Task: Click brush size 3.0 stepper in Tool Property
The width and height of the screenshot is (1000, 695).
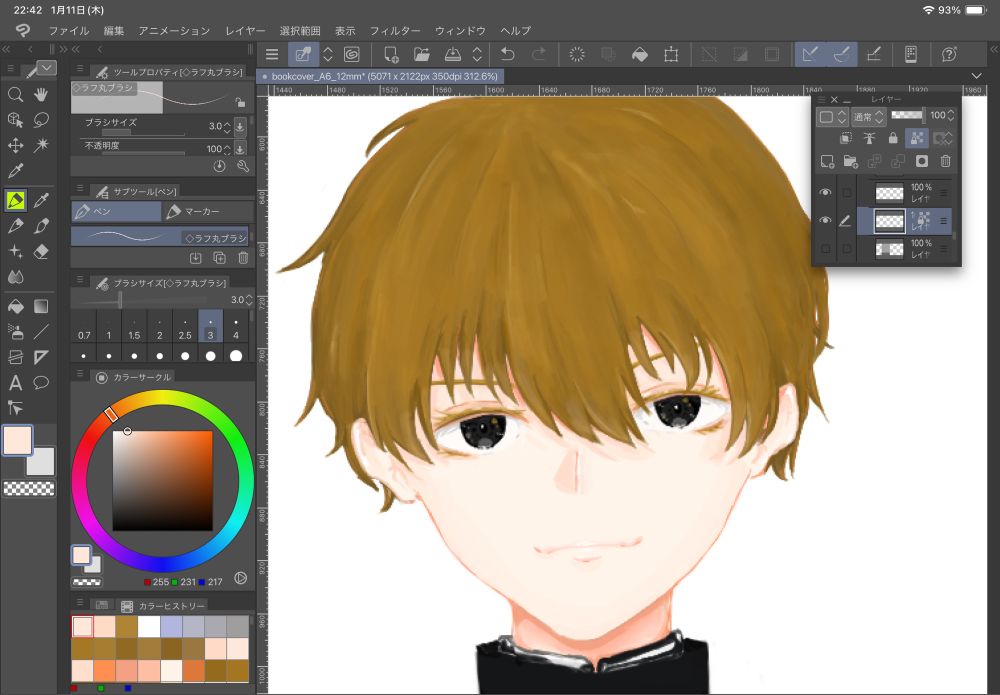Action: coord(226,126)
